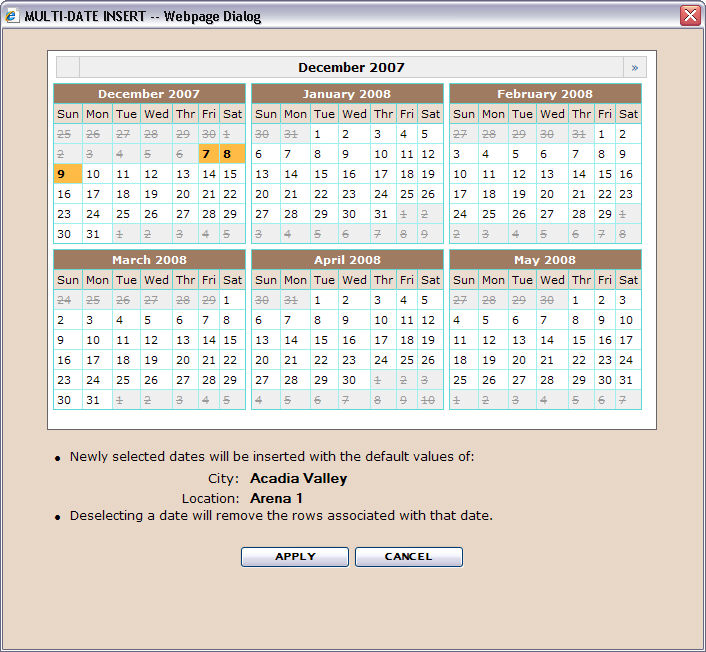Select March 1 in March 2008 calendar
The image size is (706, 652).
pos(232,300)
